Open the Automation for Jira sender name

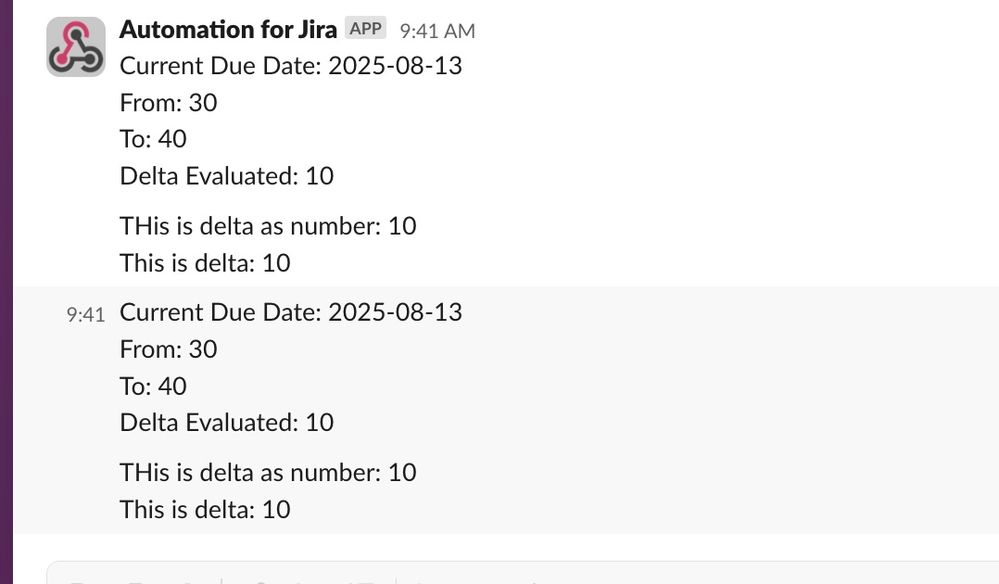[228, 29]
